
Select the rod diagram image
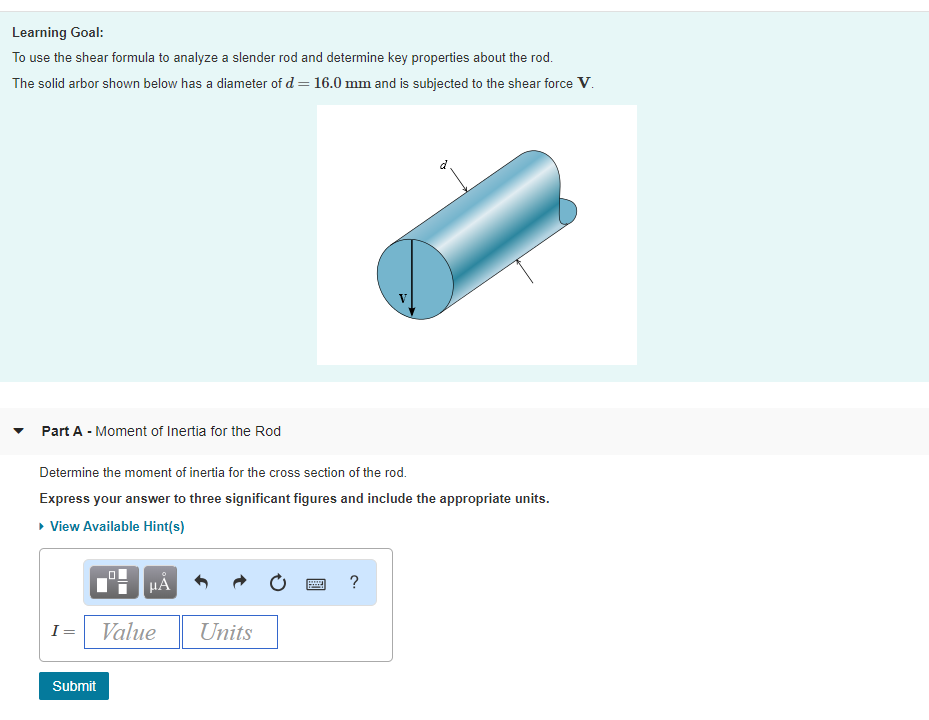tap(477, 234)
